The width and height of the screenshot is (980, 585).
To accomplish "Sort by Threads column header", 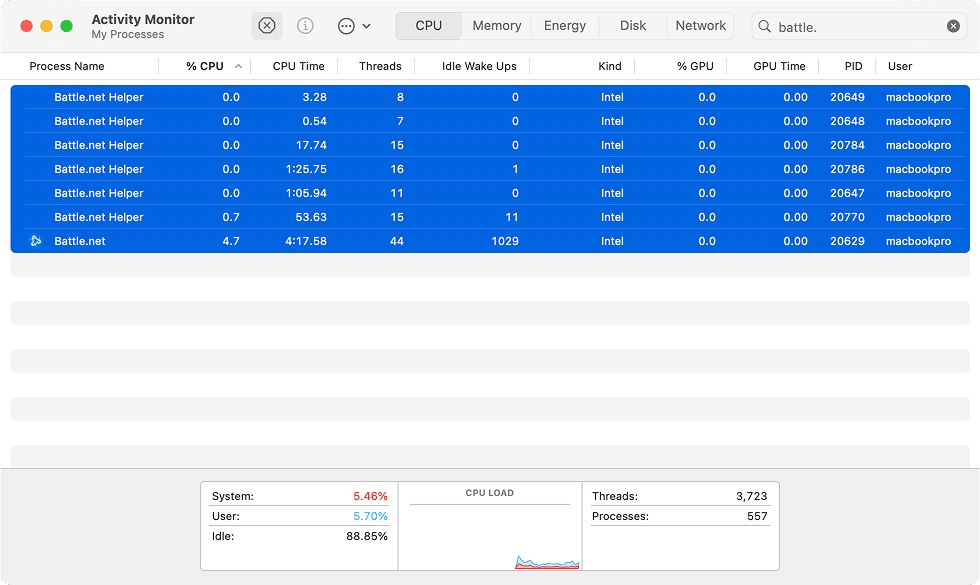I will pyautogui.click(x=380, y=66).
